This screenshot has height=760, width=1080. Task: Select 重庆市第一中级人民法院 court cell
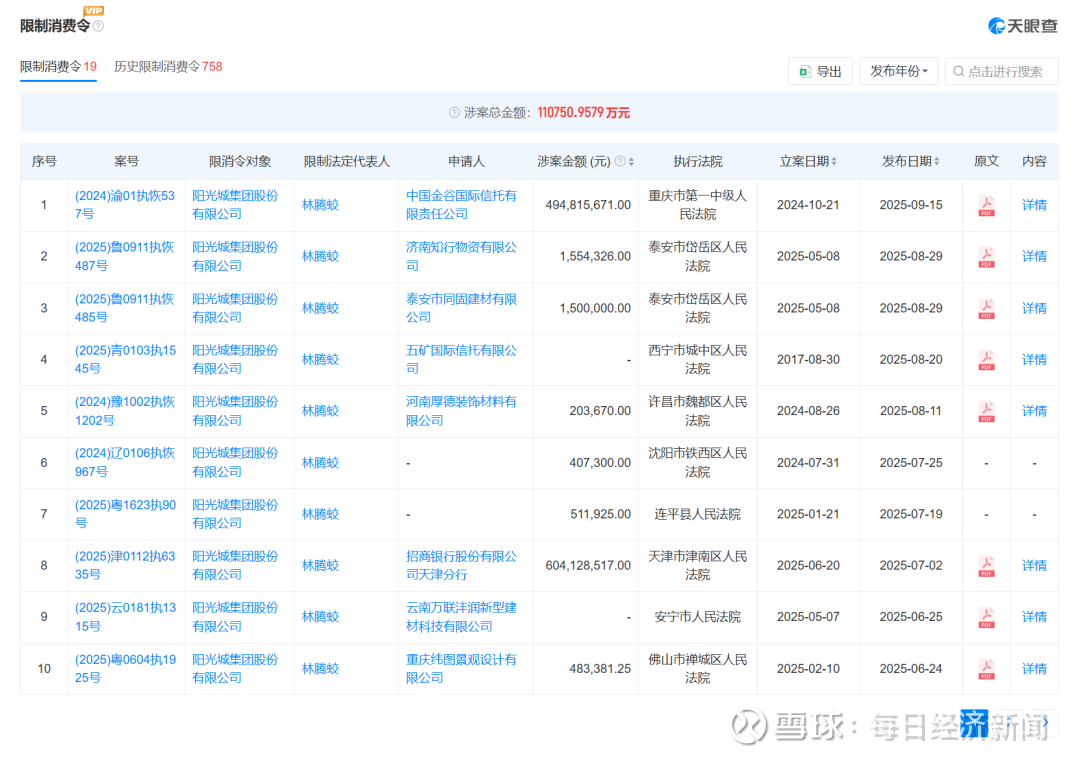[x=697, y=205]
